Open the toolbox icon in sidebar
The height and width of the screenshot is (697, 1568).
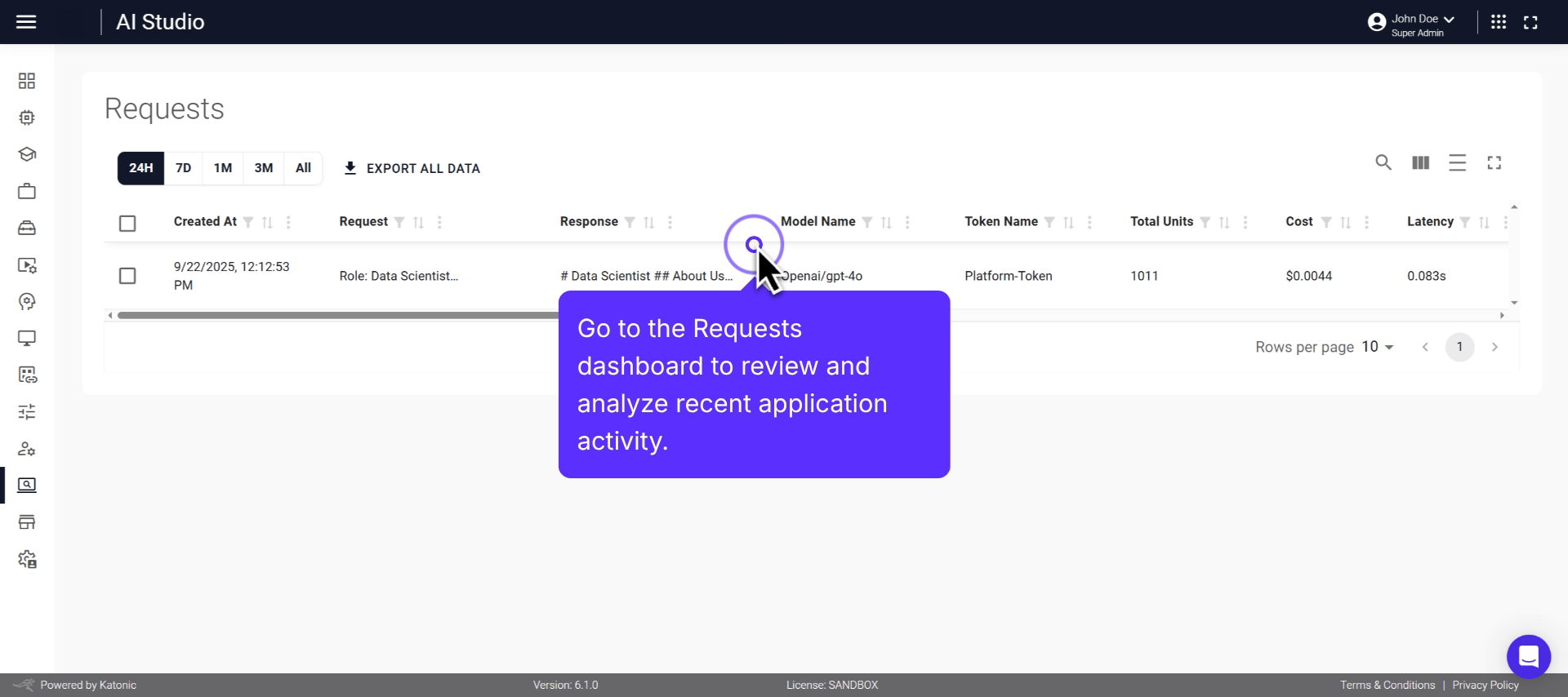click(x=27, y=229)
